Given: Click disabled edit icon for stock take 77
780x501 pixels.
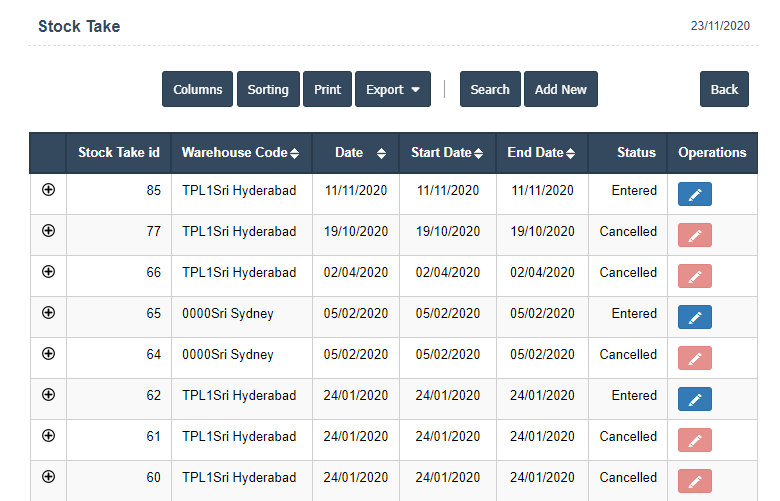Looking at the screenshot, I should point(695,235).
